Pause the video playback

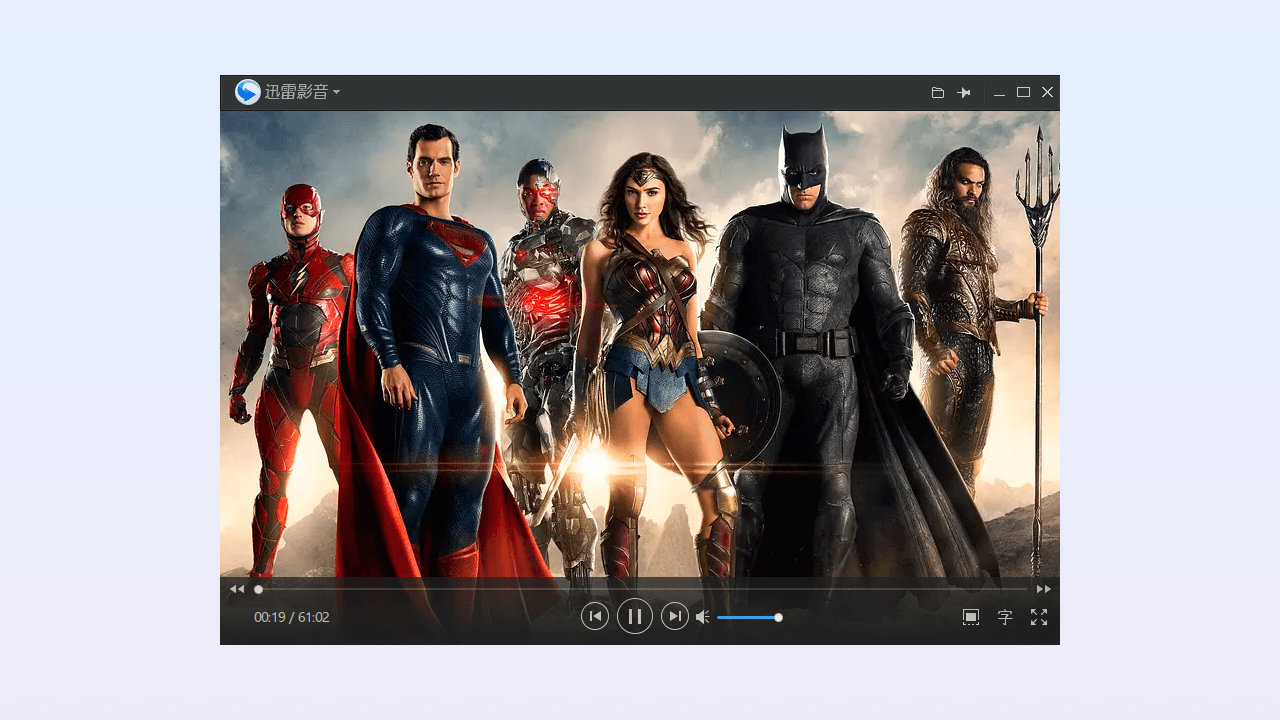coord(635,617)
